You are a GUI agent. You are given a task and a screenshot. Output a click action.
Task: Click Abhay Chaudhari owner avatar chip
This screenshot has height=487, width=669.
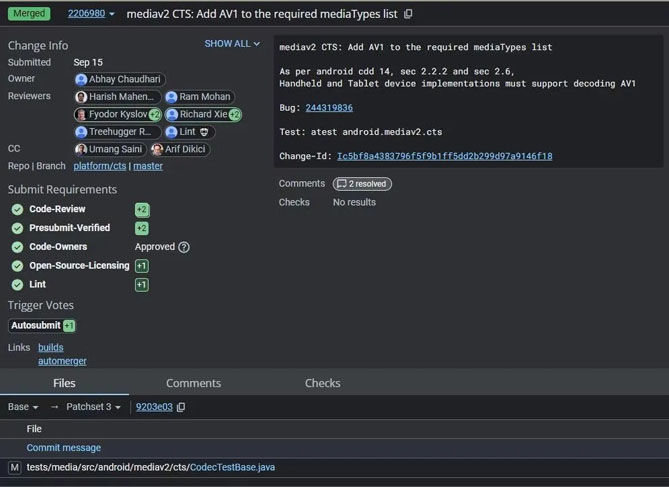(x=119, y=79)
